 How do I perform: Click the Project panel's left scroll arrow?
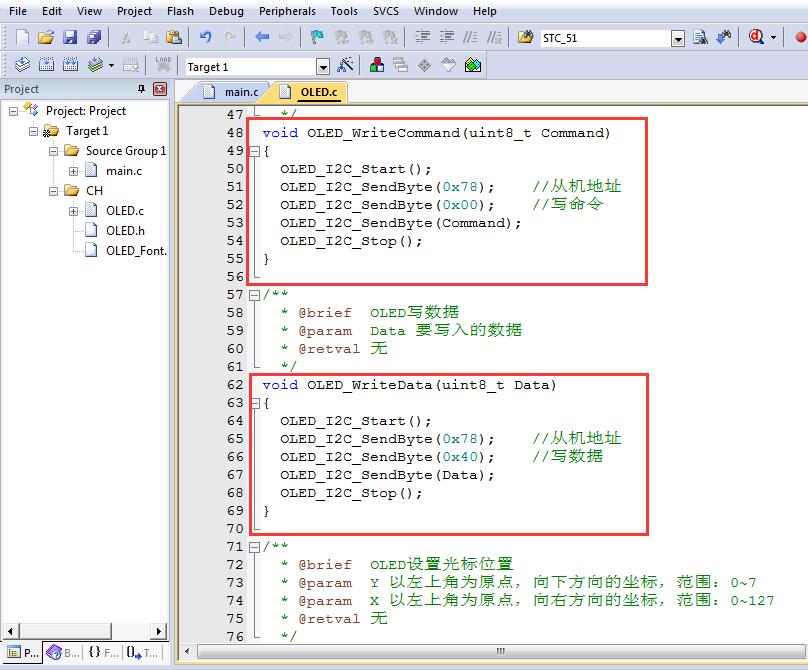(x=11, y=631)
